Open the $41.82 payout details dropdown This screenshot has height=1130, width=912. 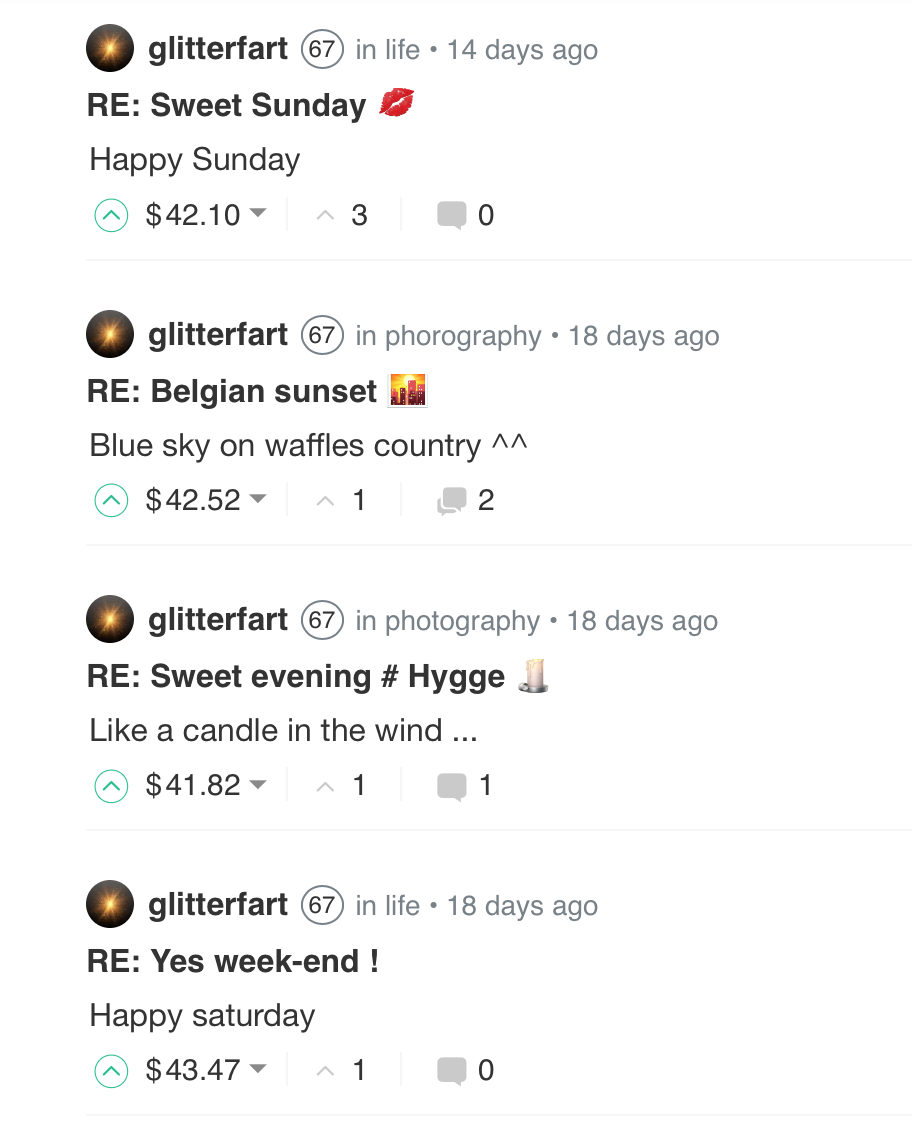tap(258, 784)
